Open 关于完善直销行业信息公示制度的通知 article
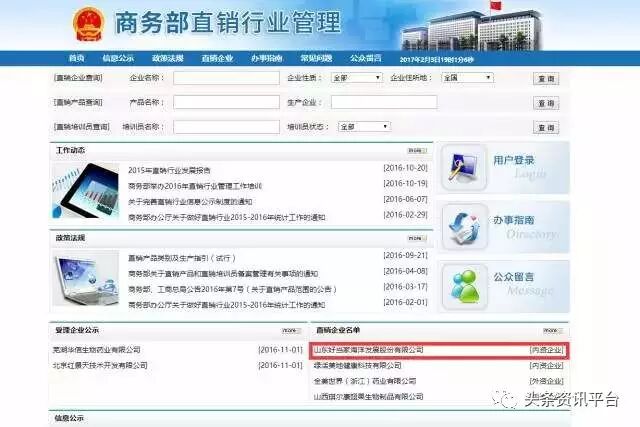 [190, 202]
